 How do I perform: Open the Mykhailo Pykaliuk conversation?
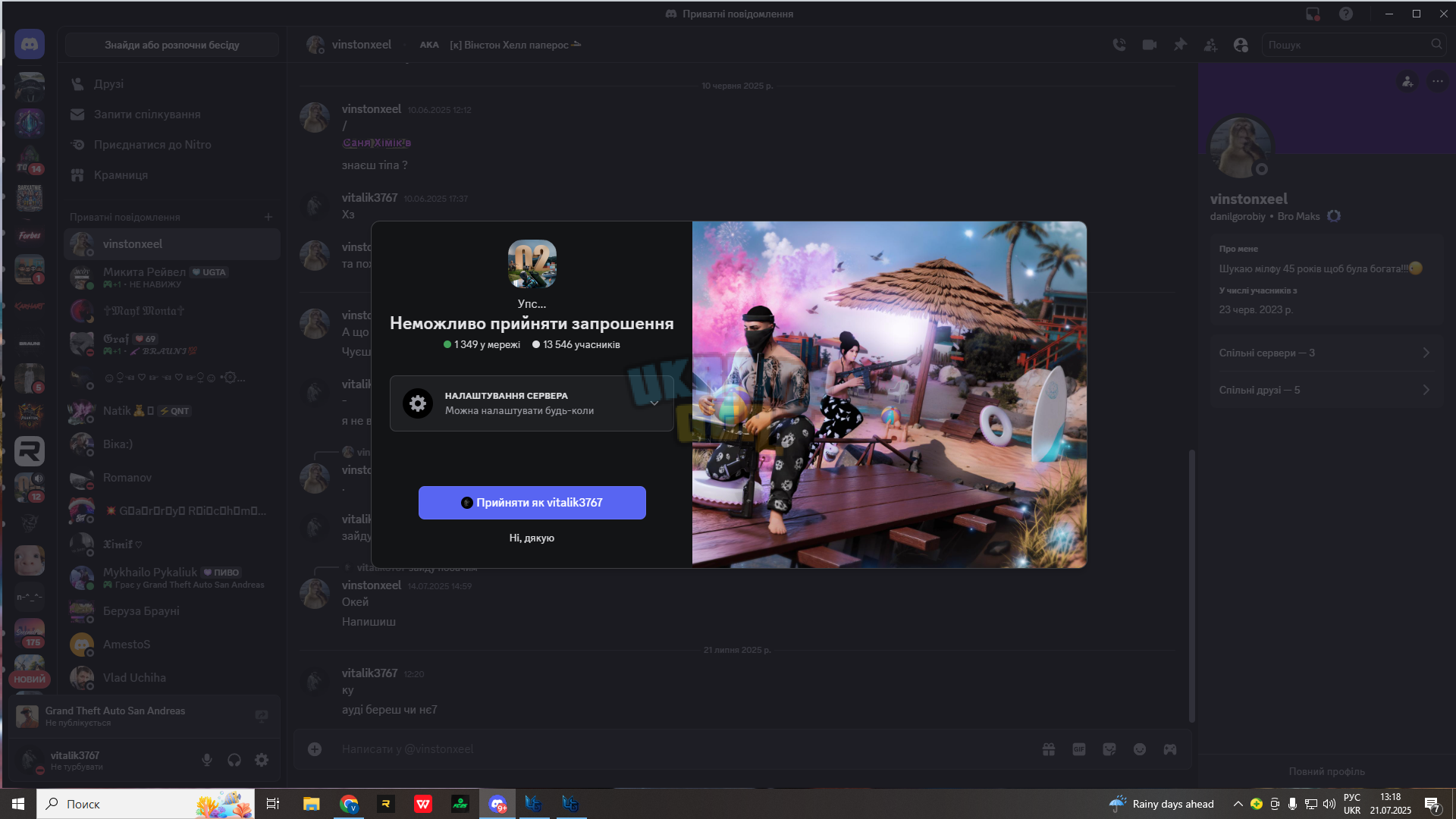(172, 578)
